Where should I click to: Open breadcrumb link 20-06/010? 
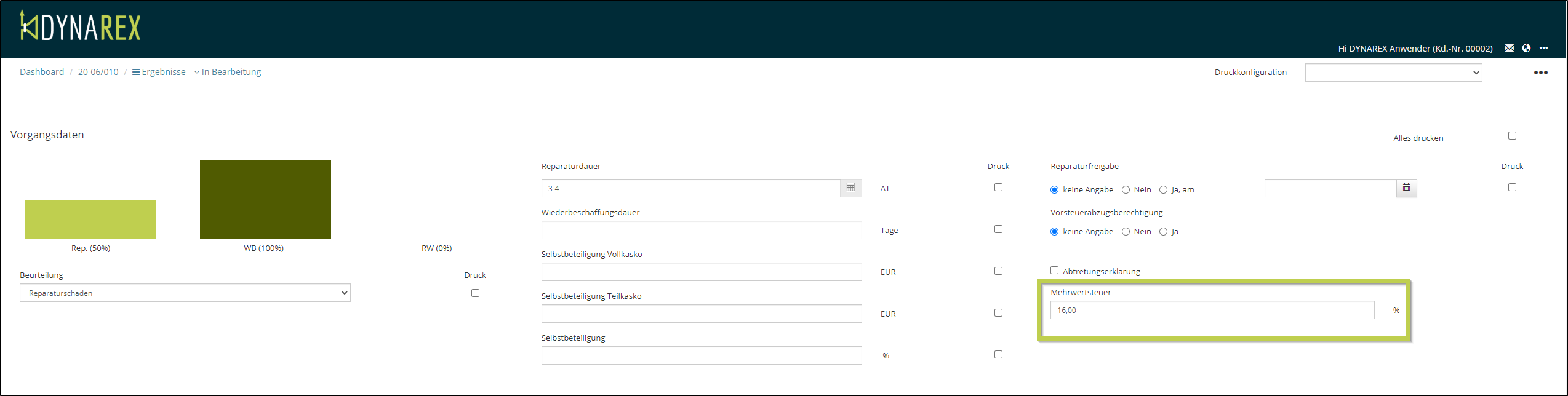(x=98, y=72)
